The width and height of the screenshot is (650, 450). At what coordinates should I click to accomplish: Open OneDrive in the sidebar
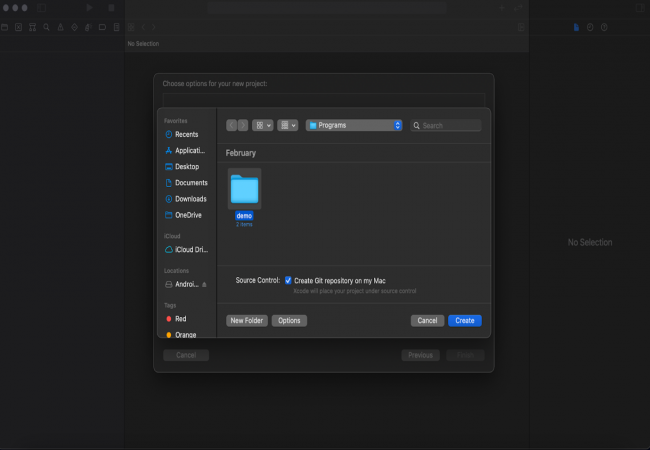click(x=187, y=215)
